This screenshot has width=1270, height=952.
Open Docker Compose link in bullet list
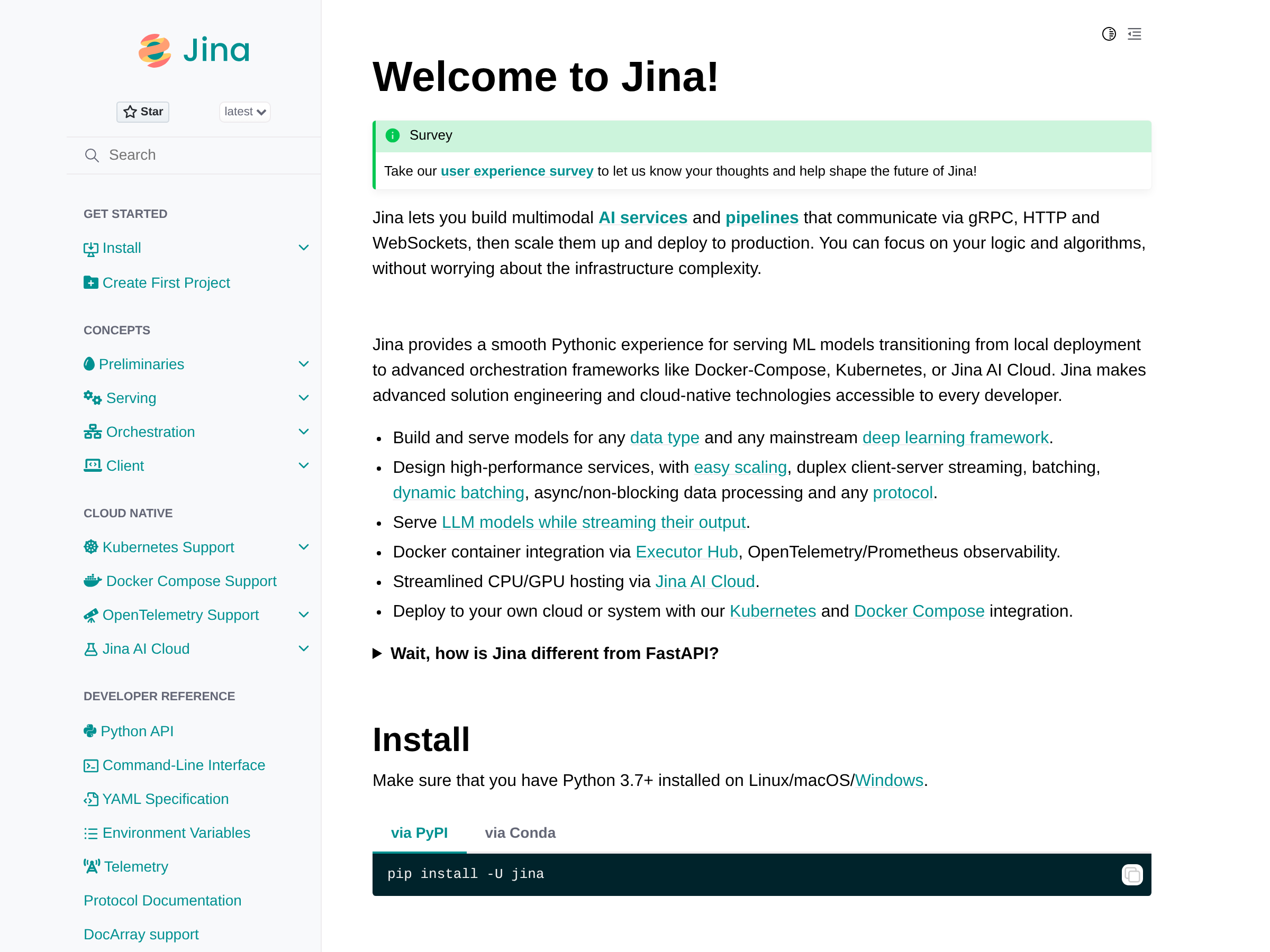click(x=919, y=612)
